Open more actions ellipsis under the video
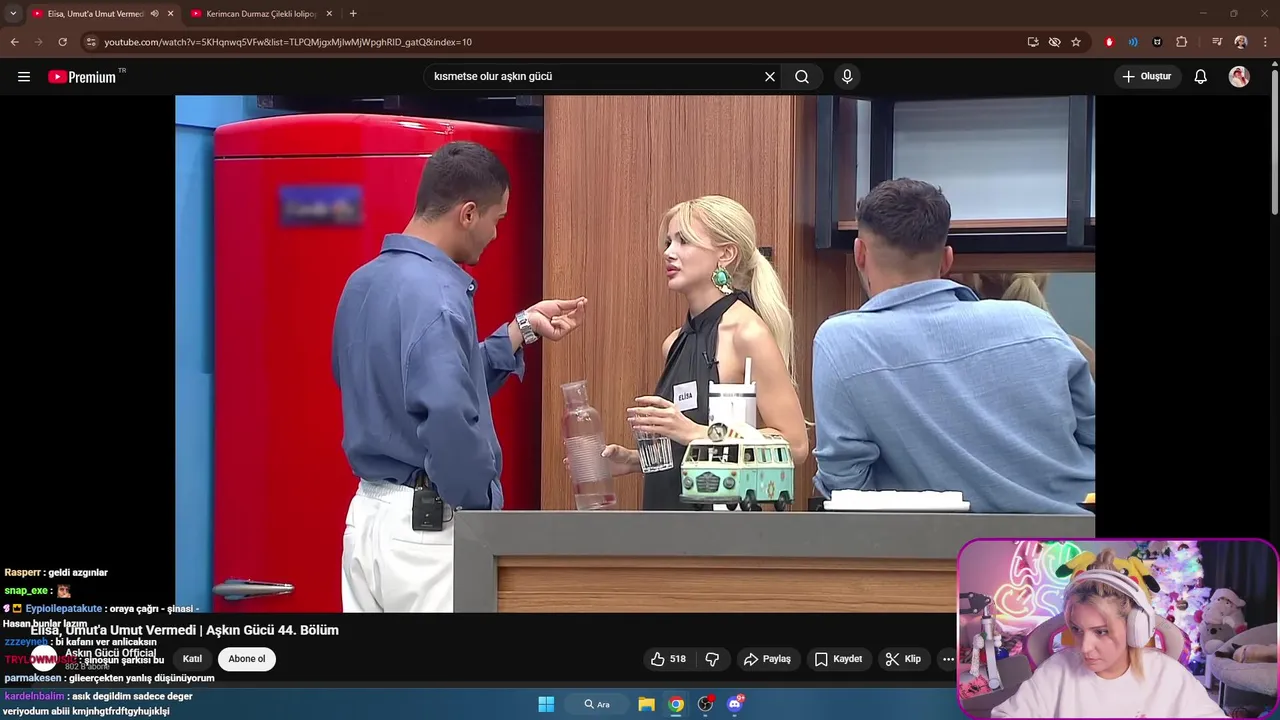The height and width of the screenshot is (720, 1280). tap(947, 659)
